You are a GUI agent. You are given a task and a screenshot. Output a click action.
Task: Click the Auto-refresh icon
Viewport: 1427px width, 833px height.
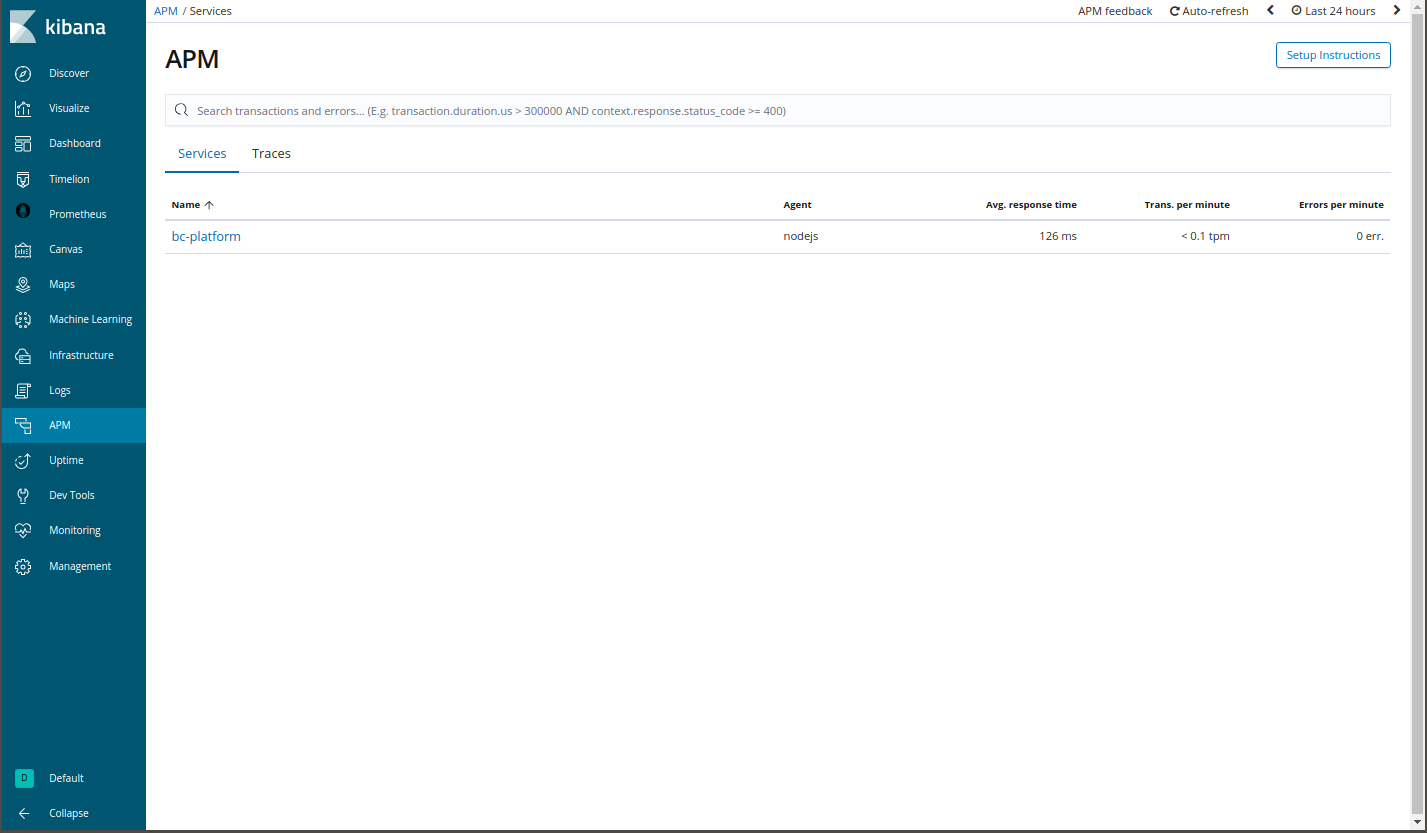(x=1175, y=11)
